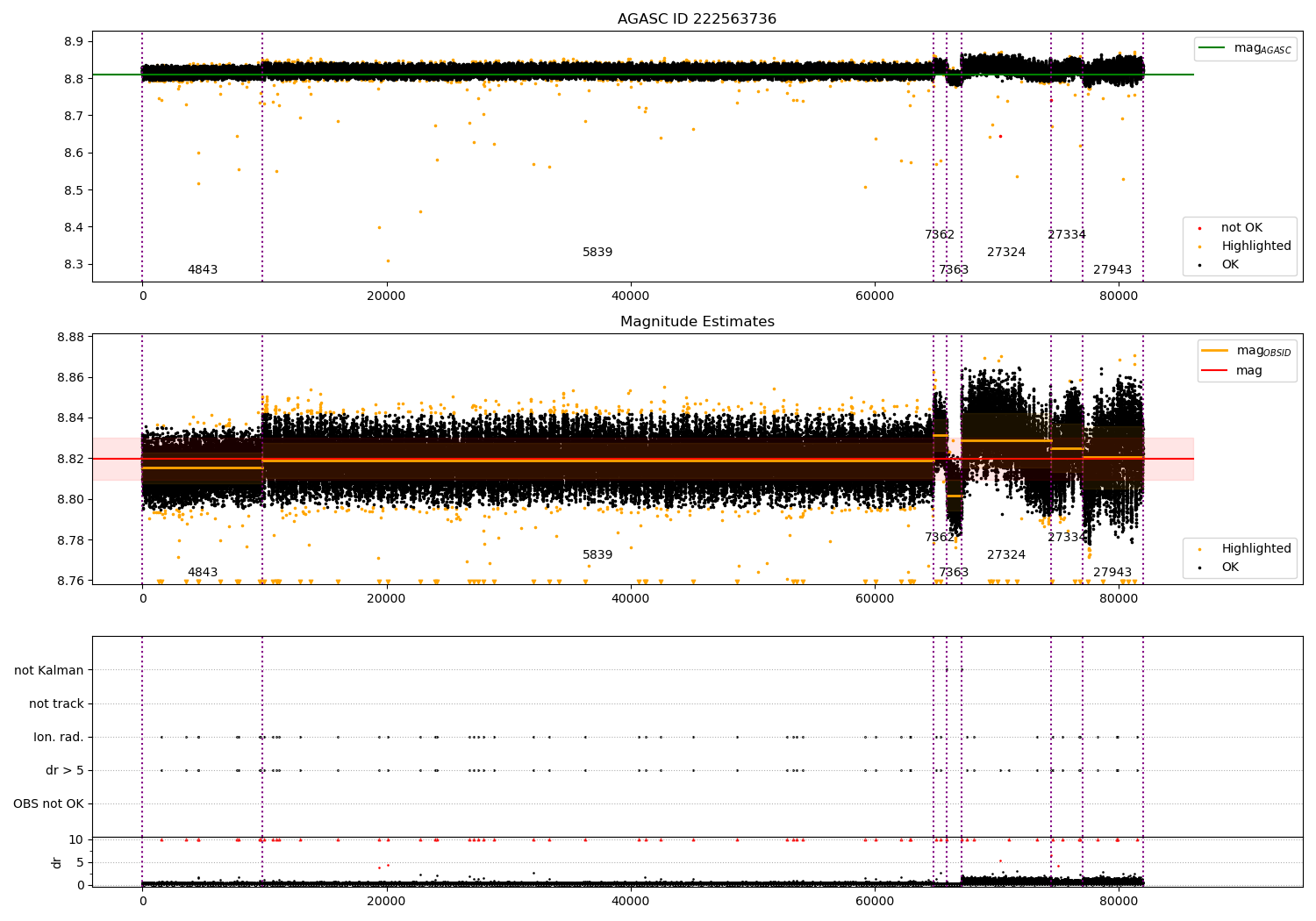This screenshot has width=1316, height=921.
Task: Click the 8.88 y-axis tick label
Action: click(x=70, y=338)
